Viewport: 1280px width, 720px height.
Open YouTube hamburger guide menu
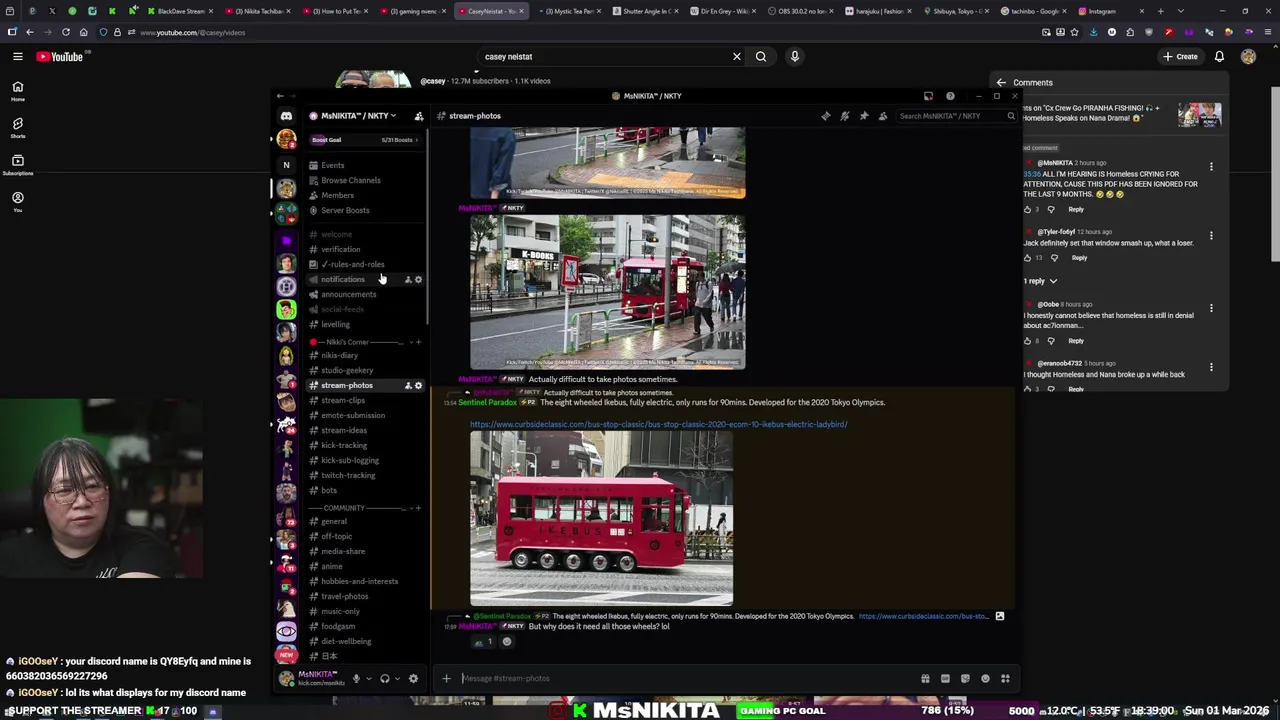tap(17, 57)
